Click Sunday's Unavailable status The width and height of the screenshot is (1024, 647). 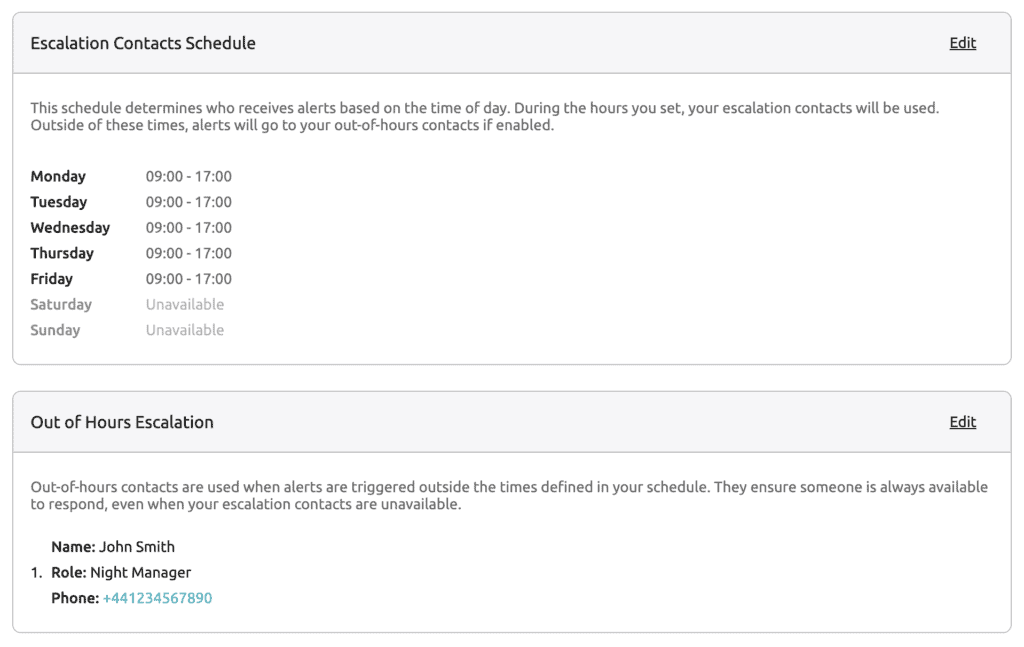185,330
